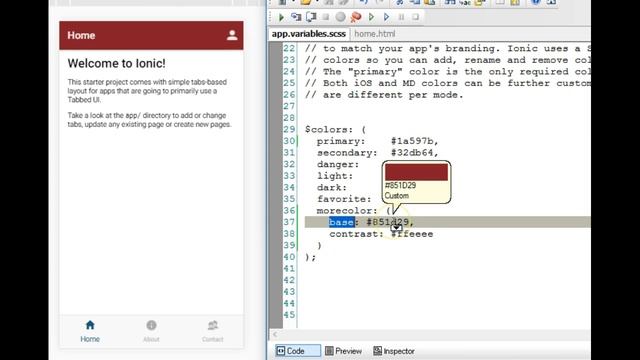Click '$colors: (' on line 29
Screen dimensions: 640x360
(336, 130)
